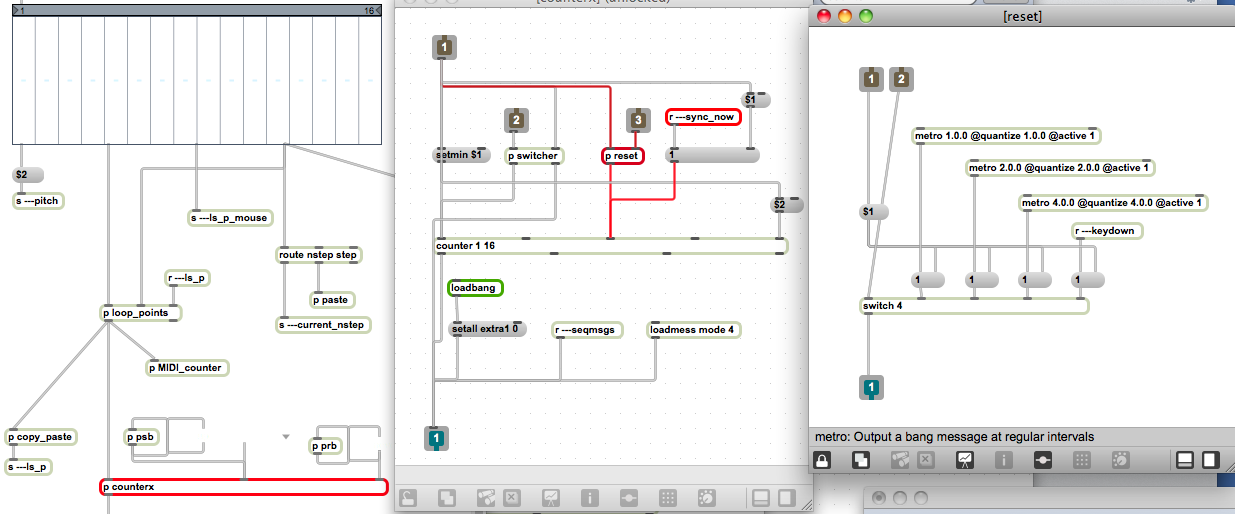Select outlet 1 in the counterx patcher
The width and height of the screenshot is (1235, 514).
[437, 438]
